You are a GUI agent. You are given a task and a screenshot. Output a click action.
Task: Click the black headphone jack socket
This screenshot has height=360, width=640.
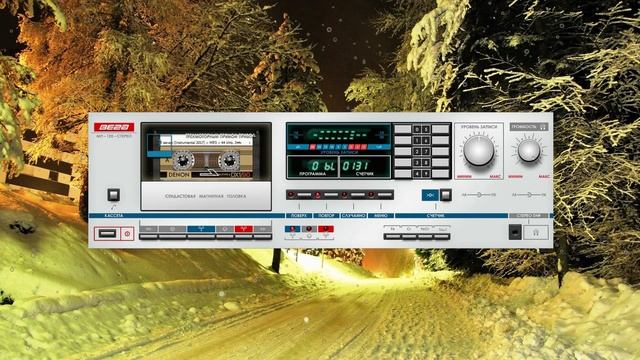click(515, 232)
